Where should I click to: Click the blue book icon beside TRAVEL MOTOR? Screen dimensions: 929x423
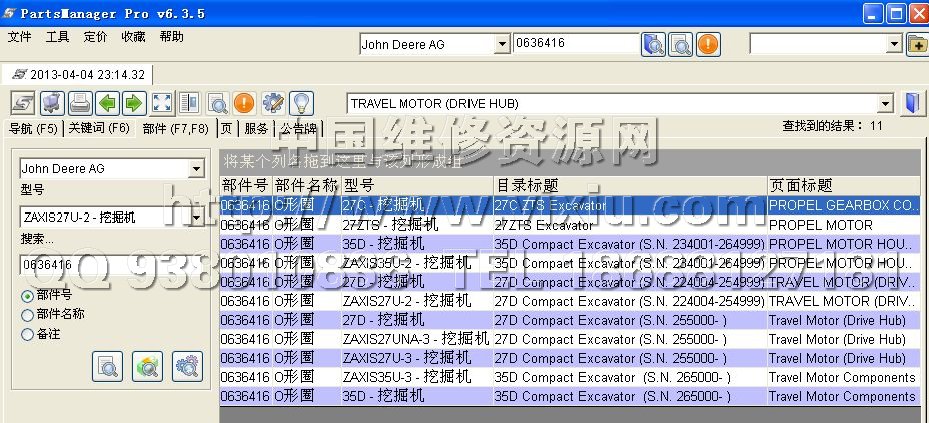912,104
